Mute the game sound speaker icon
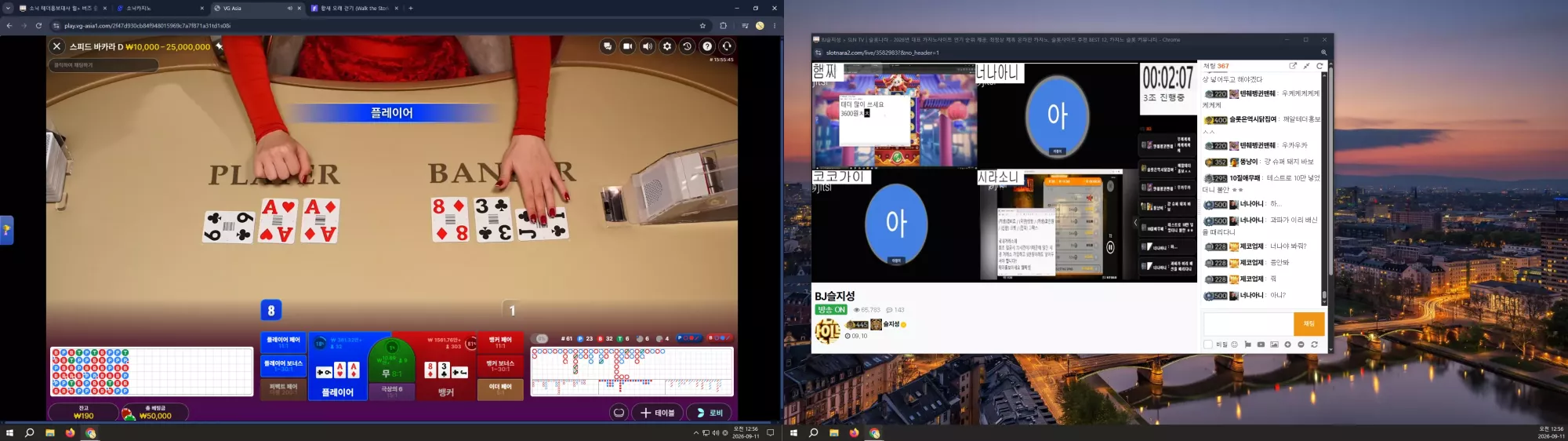The width and height of the screenshot is (1568, 441). click(648, 46)
